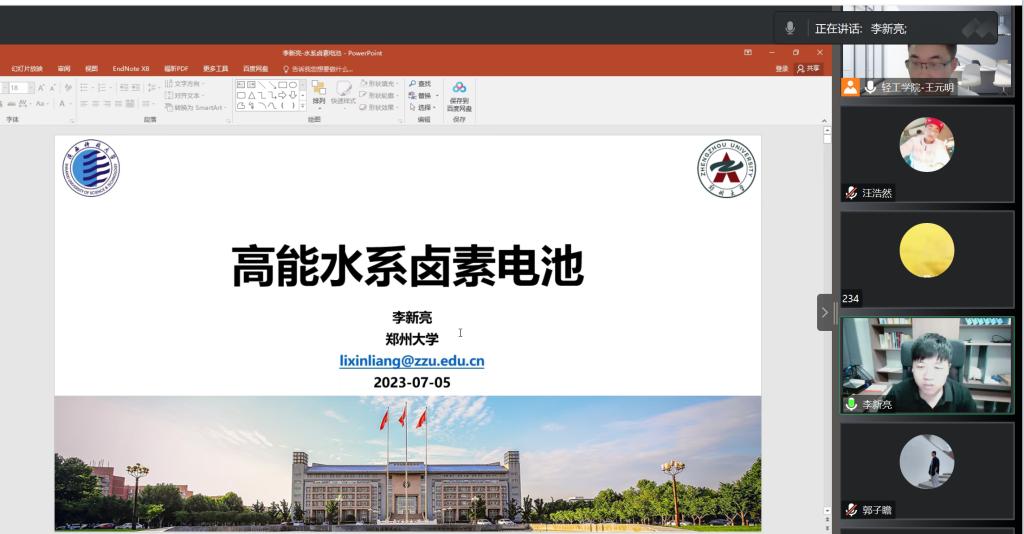Click the ribbon display options icon
Image resolution: width=1024 pixels, height=534 pixels.
point(748,52)
